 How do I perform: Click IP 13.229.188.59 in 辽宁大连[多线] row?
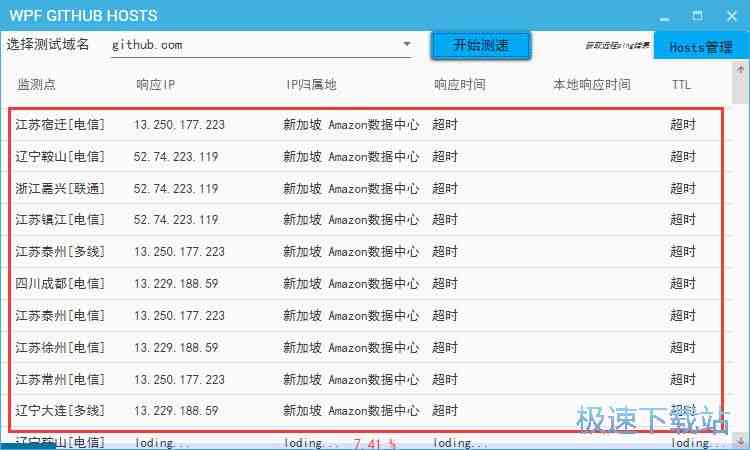coord(176,411)
